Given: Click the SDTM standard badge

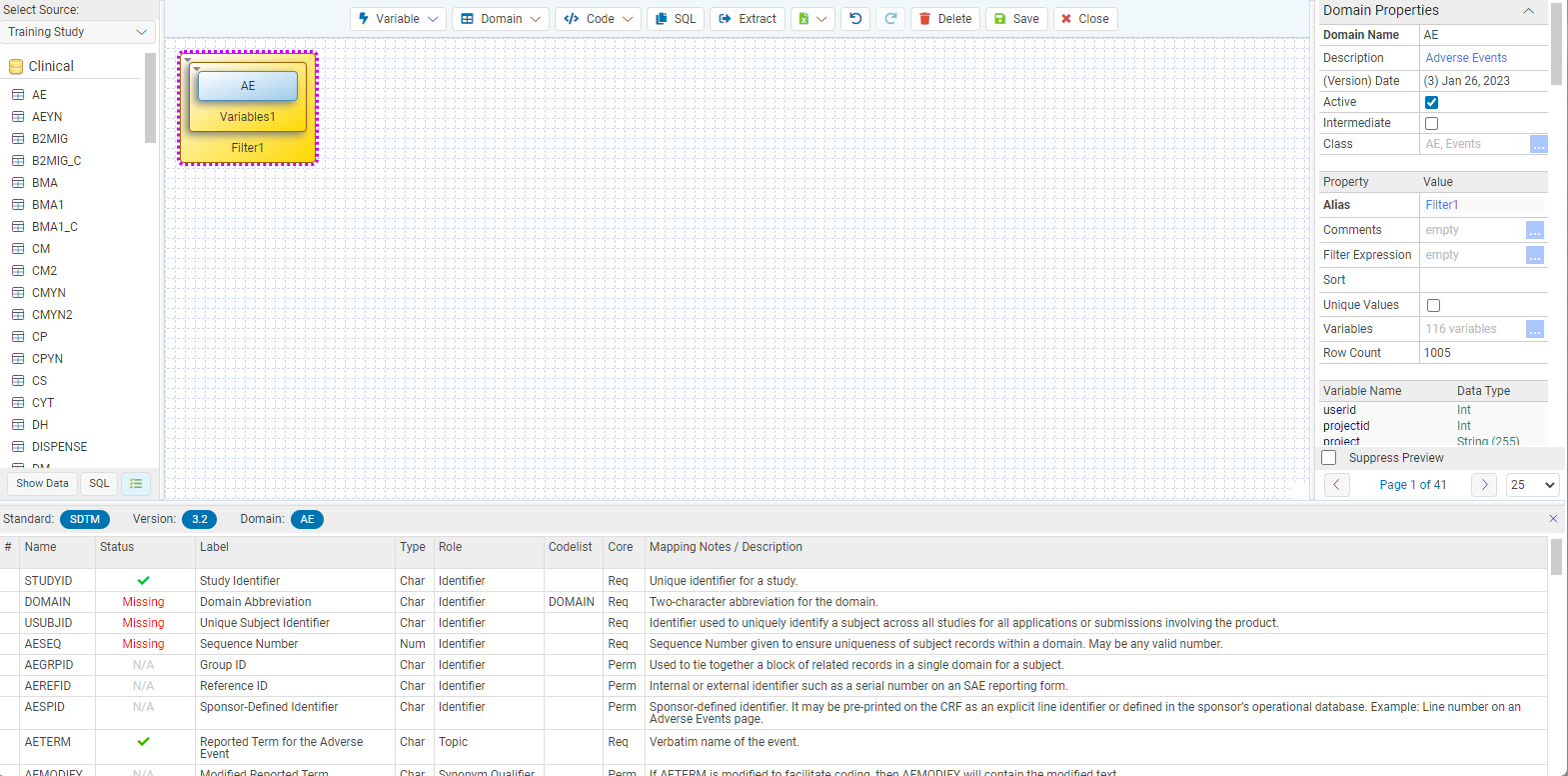Looking at the screenshot, I should click(x=85, y=519).
